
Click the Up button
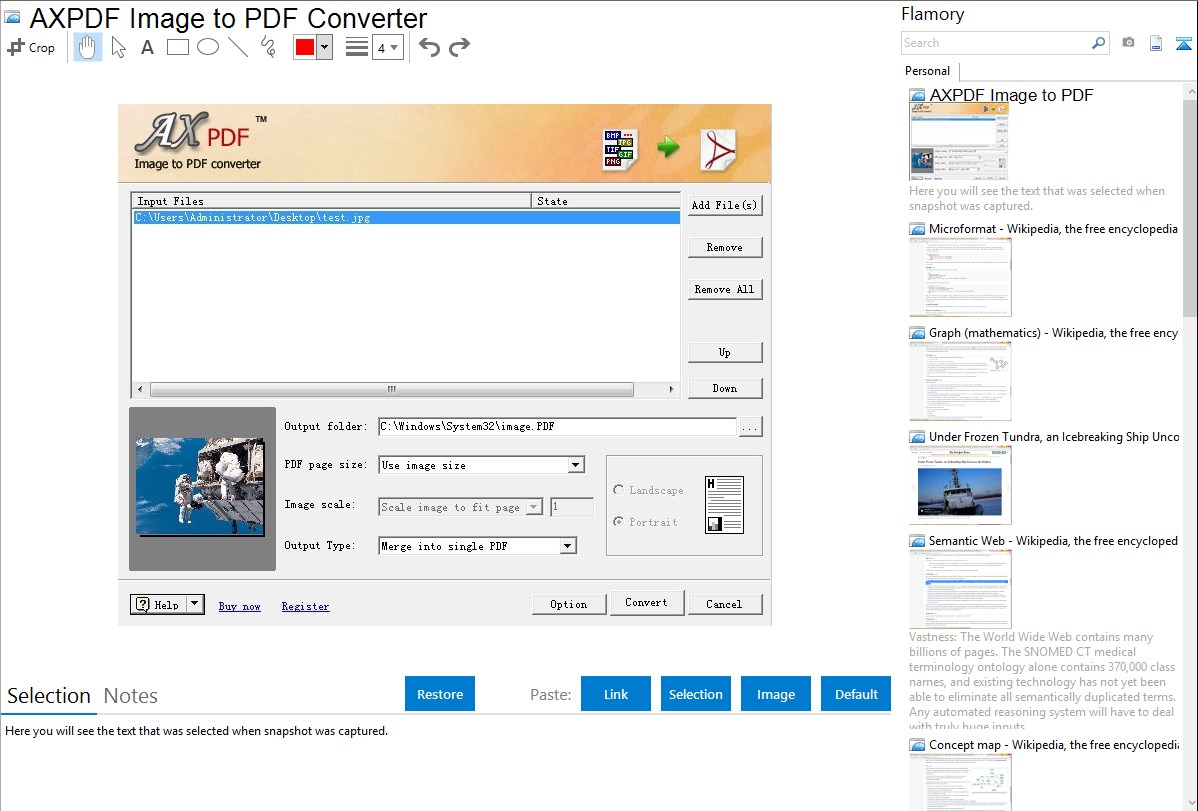724,352
